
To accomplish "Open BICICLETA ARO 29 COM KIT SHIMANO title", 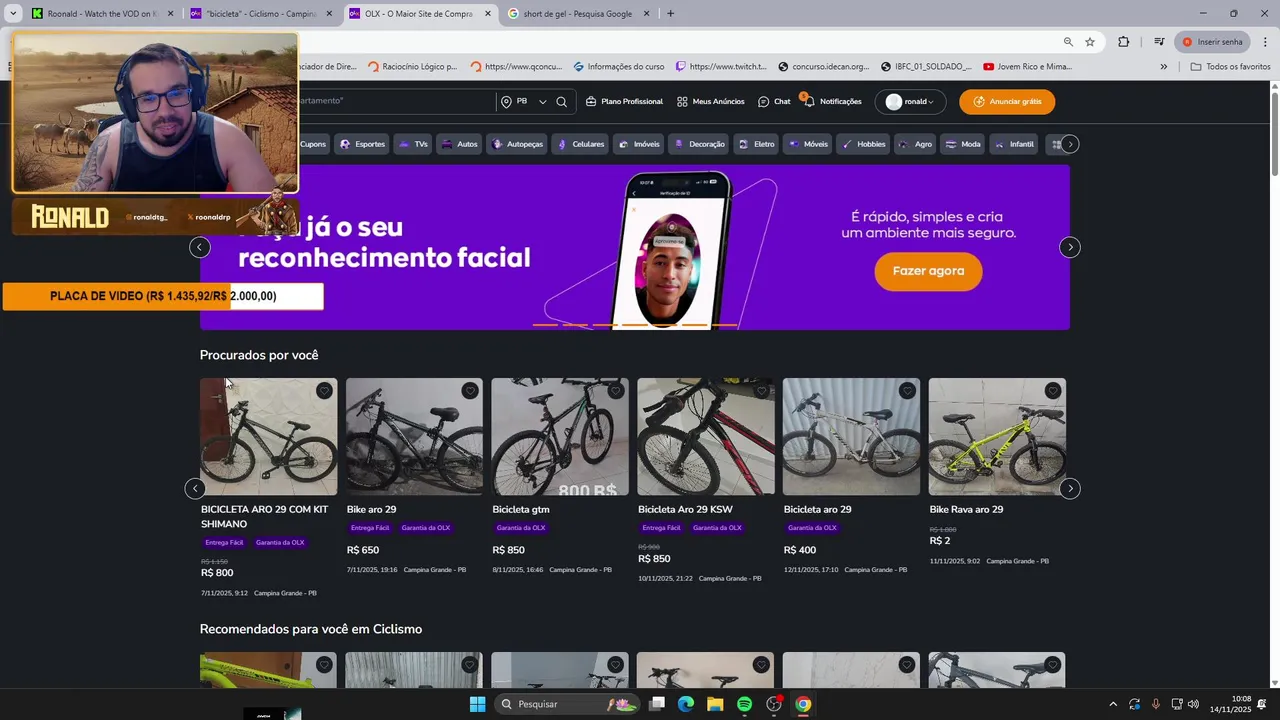I will pos(264,517).
